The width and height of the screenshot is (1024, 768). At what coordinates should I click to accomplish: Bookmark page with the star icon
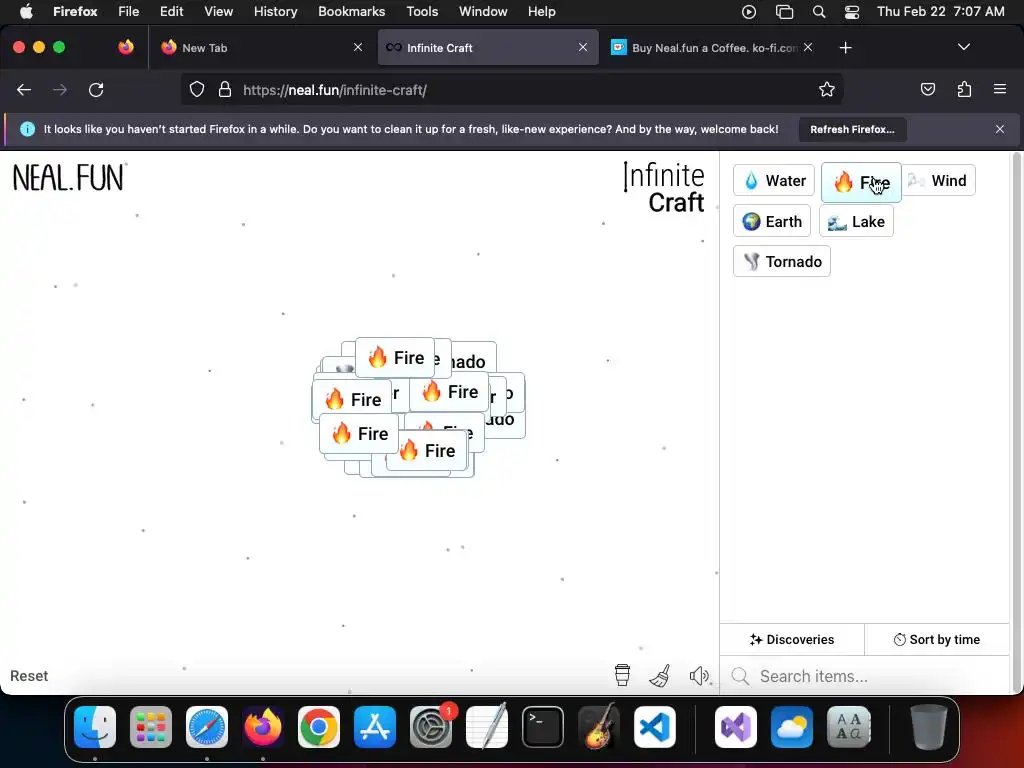(827, 90)
